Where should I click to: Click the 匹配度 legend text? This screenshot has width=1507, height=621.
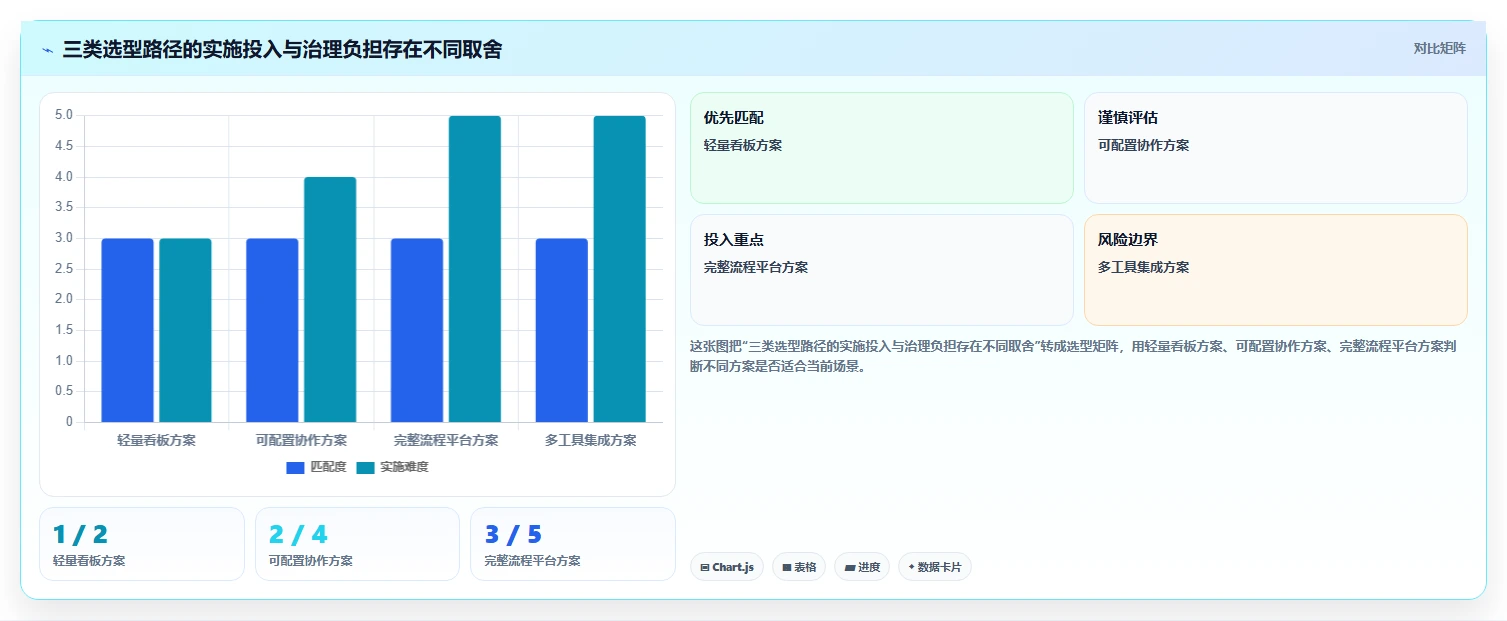[x=328, y=467]
